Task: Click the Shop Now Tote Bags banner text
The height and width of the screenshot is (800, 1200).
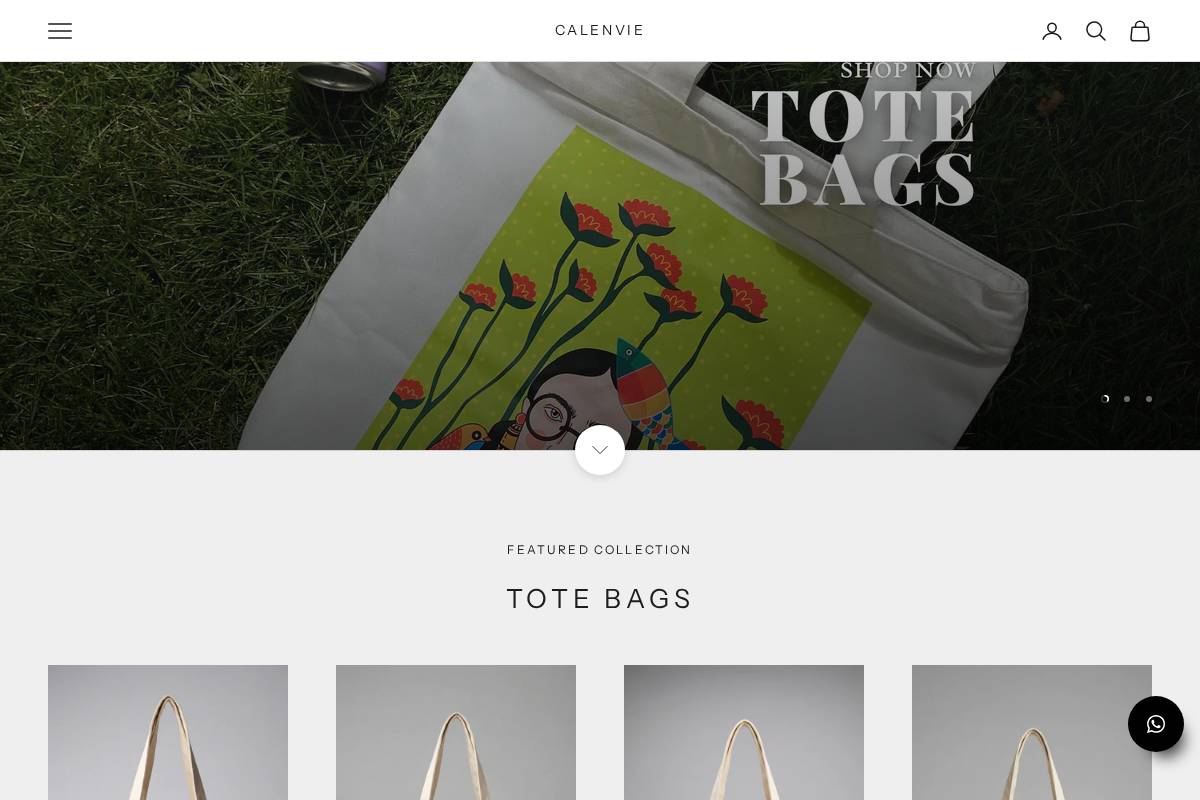Action: tap(865, 134)
